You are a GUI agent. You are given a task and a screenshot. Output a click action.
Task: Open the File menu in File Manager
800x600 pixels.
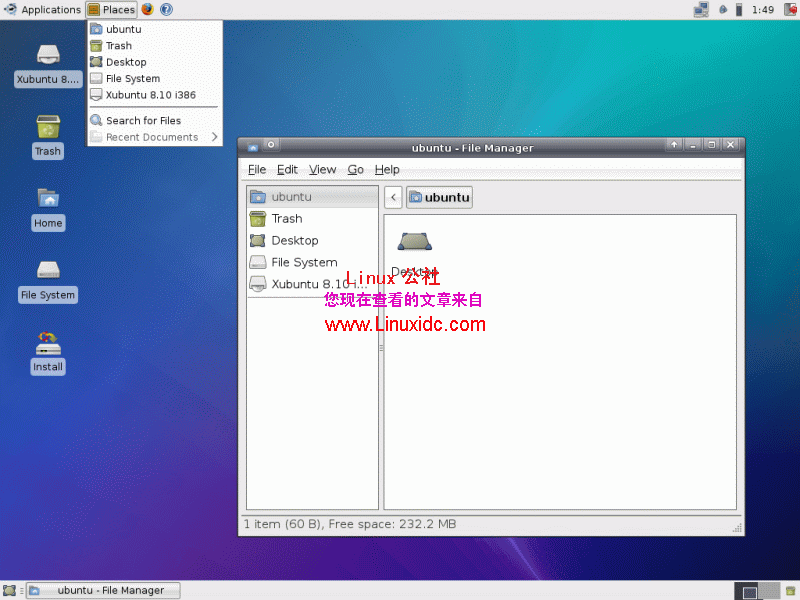pyautogui.click(x=257, y=169)
